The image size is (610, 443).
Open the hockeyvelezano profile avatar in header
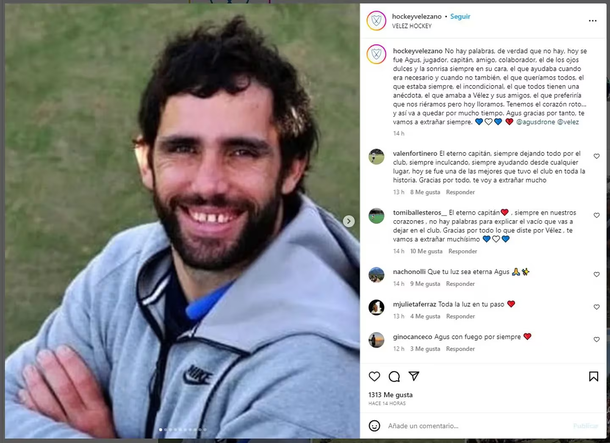coord(376,21)
